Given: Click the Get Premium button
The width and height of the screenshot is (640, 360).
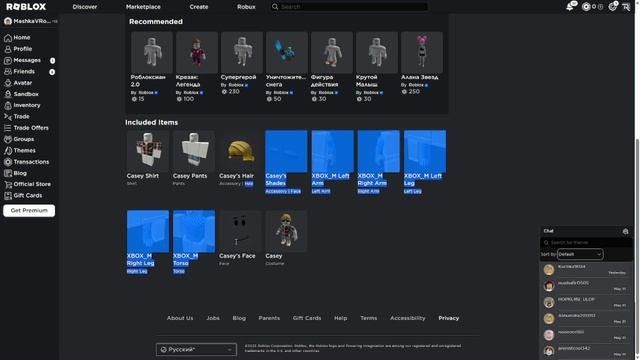Looking at the screenshot, I should (29, 211).
